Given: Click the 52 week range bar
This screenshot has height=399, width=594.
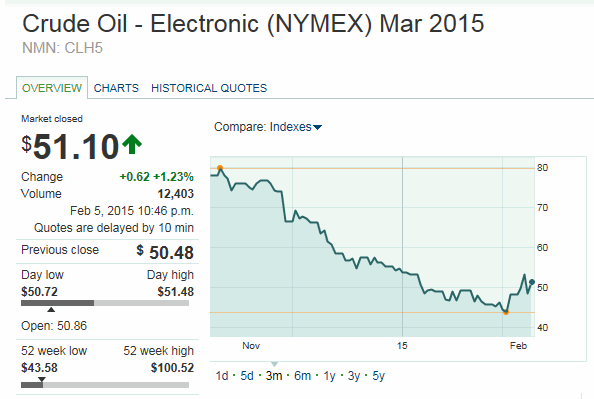Looking at the screenshot, I should coord(105,385).
